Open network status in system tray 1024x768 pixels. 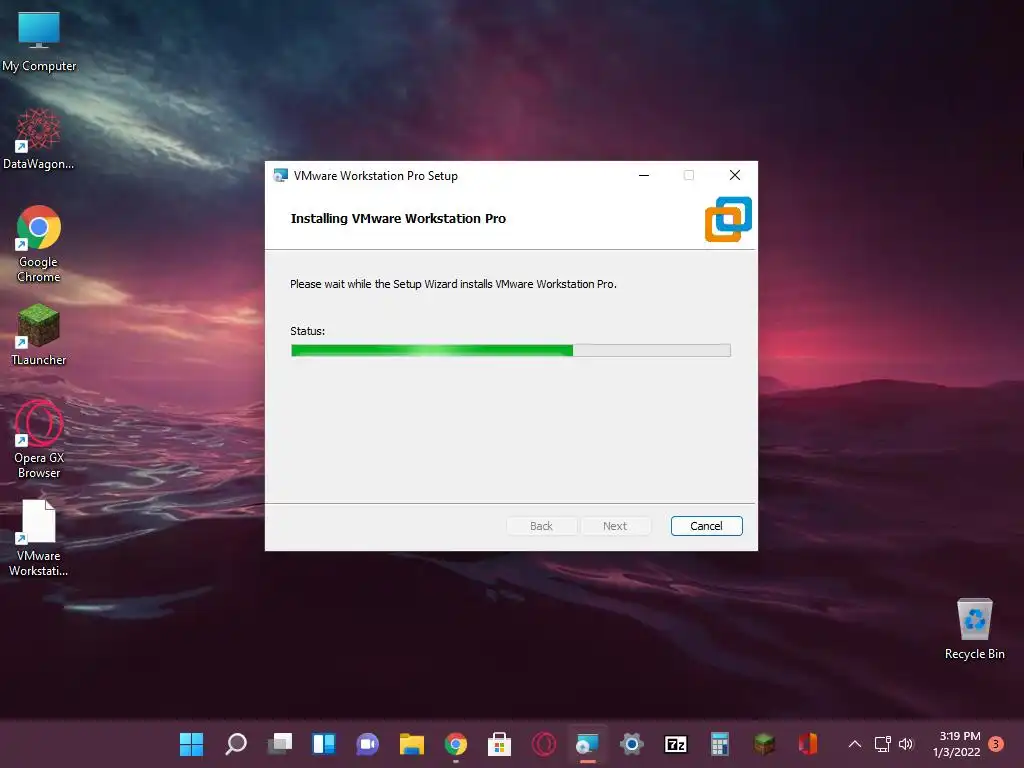pyautogui.click(x=882, y=744)
